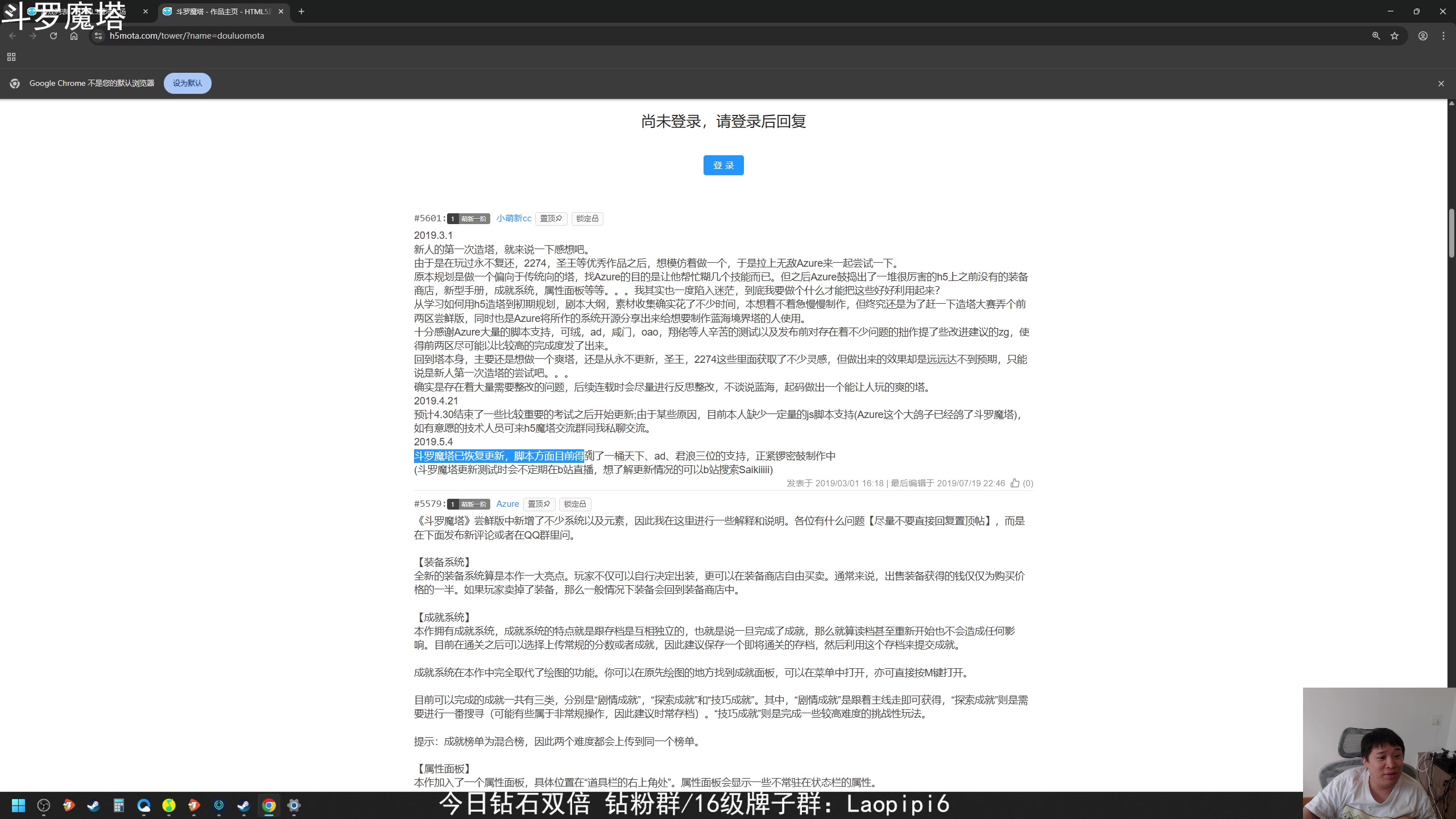
Task: Click the browser forward arrow
Action: coord(33,36)
